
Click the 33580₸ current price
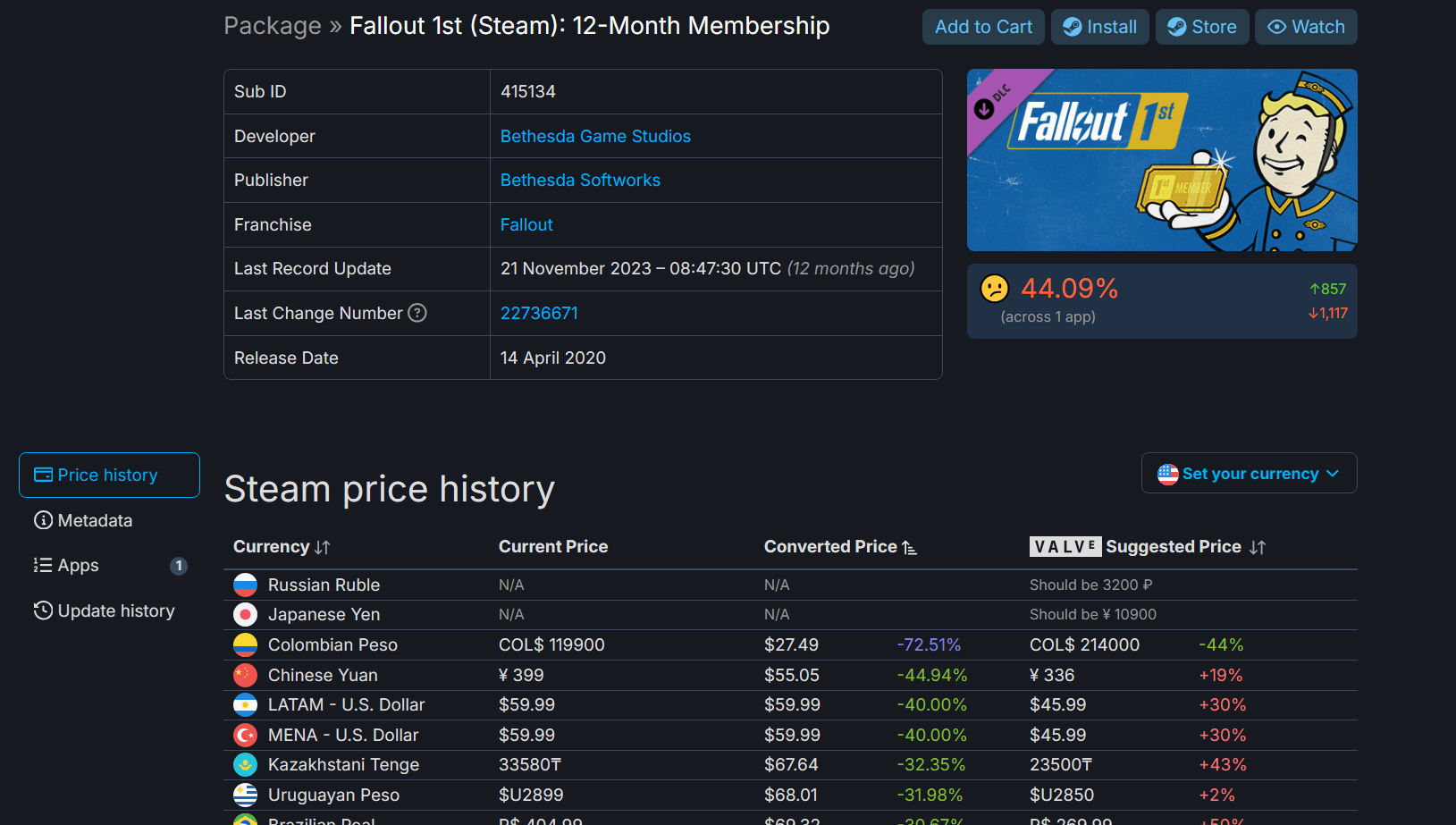(x=530, y=764)
